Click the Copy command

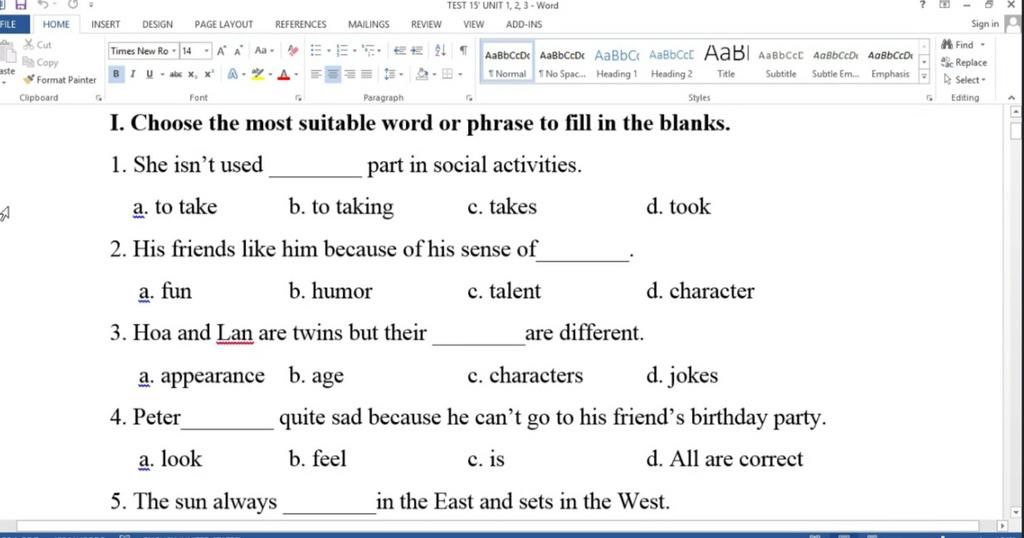tap(40, 62)
